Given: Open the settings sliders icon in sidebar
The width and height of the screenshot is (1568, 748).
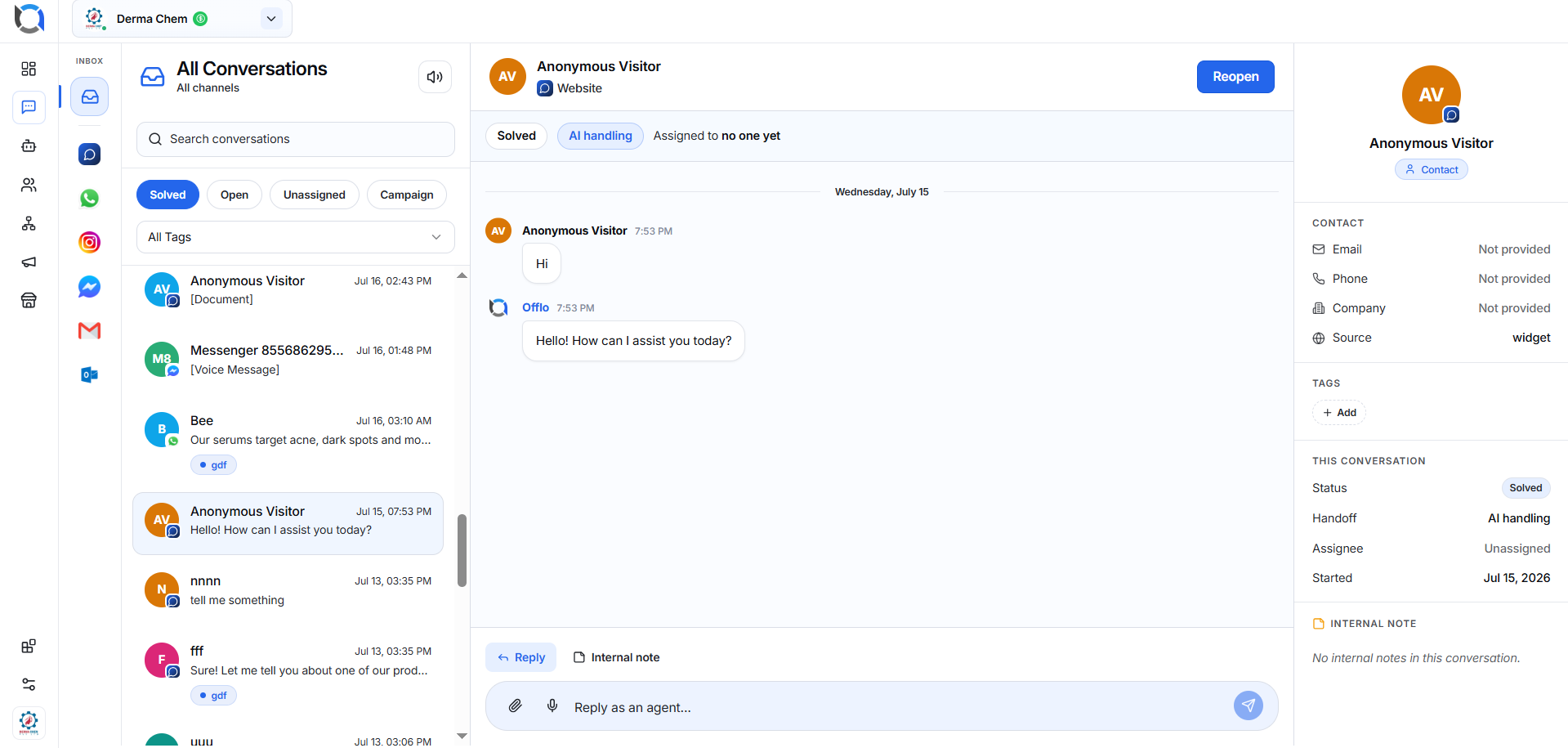Looking at the screenshot, I should pyautogui.click(x=29, y=684).
